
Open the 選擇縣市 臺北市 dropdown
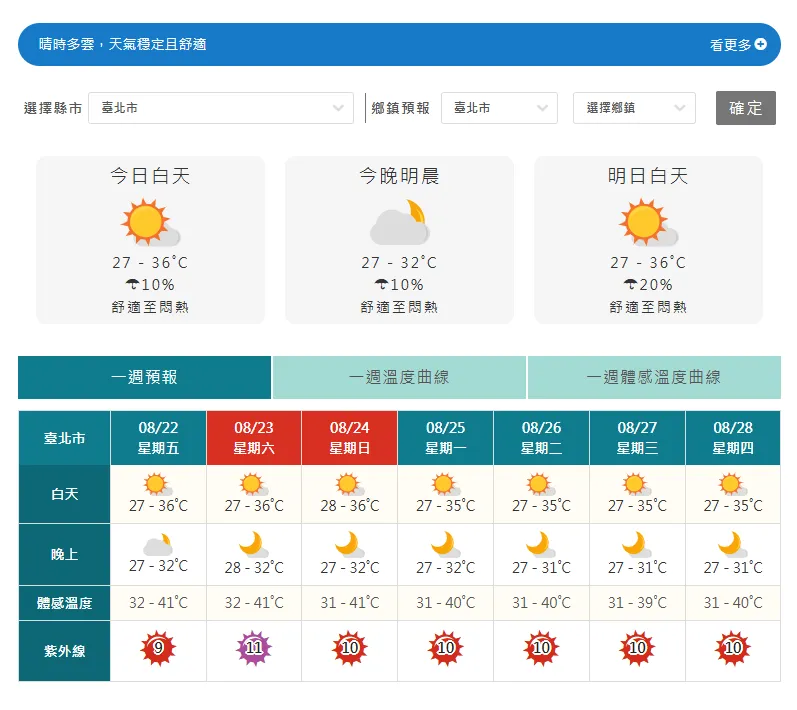pyautogui.click(x=221, y=108)
